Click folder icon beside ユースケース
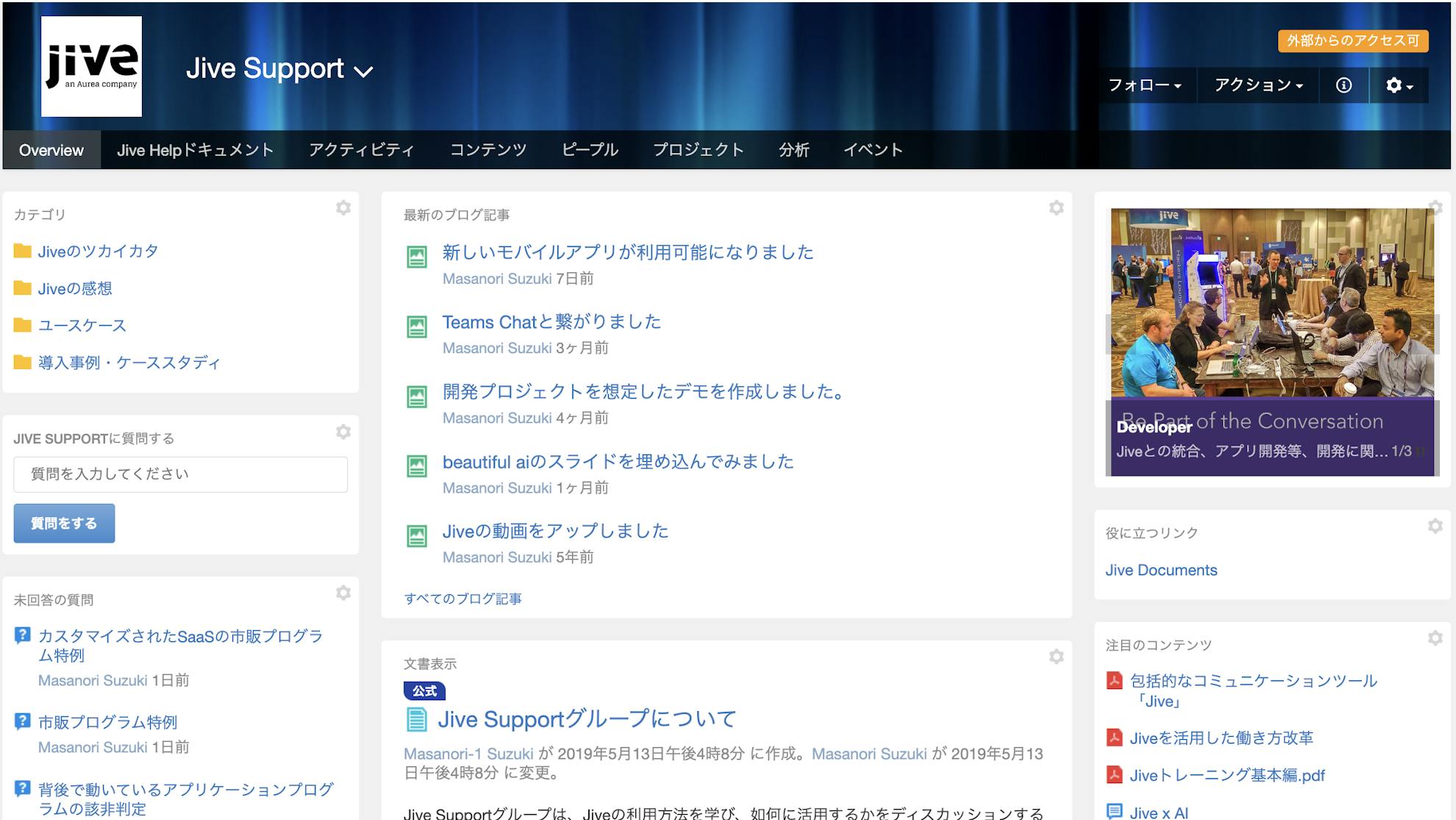The width and height of the screenshot is (1456, 820). click(23, 325)
